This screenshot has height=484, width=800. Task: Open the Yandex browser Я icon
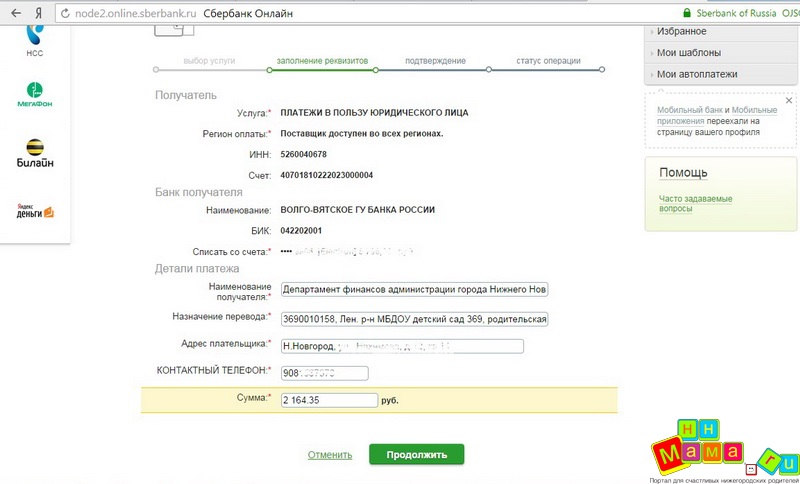pyautogui.click(x=39, y=14)
